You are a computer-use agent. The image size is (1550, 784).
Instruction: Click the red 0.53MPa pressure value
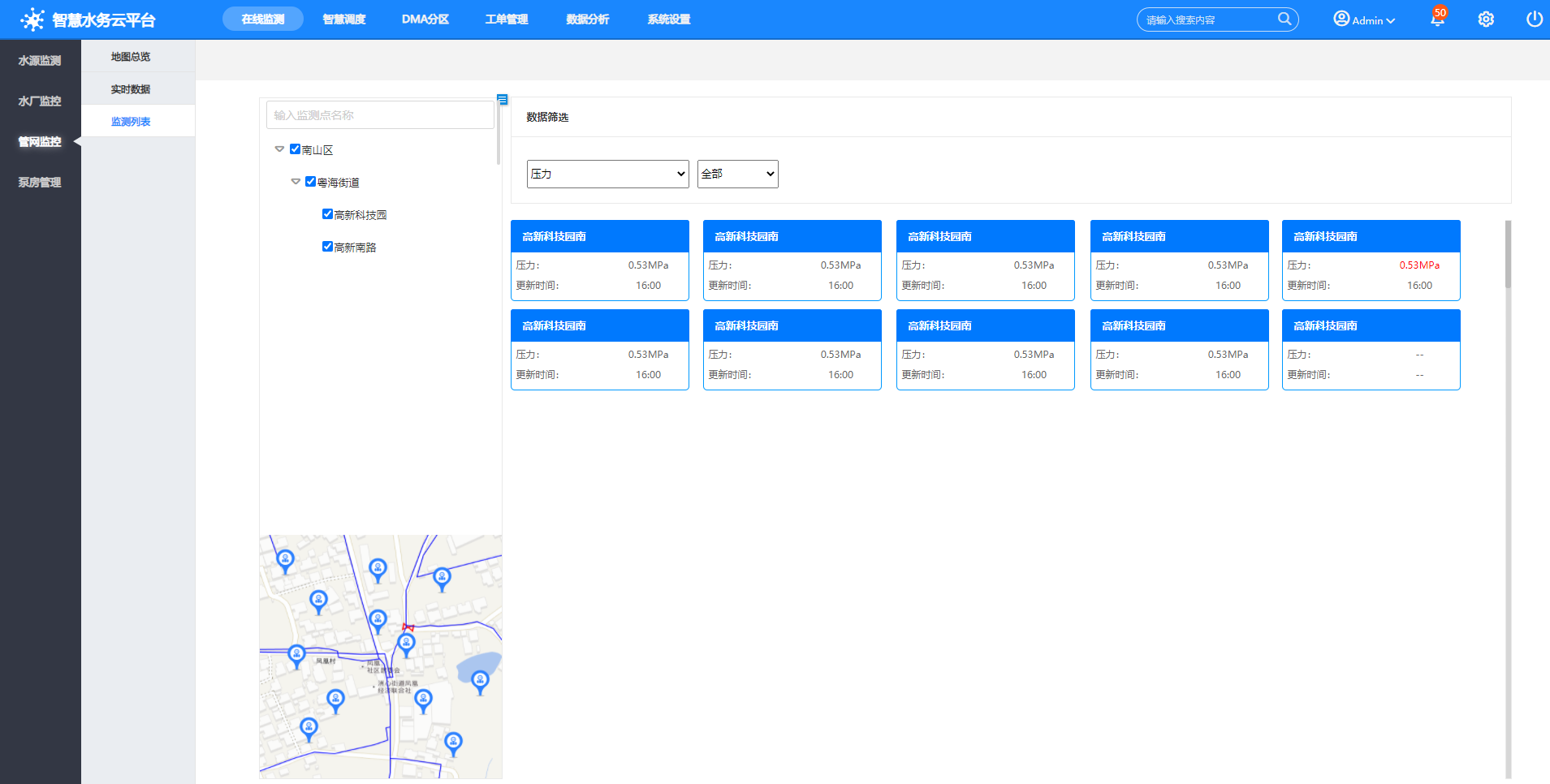tap(1419, 265)
